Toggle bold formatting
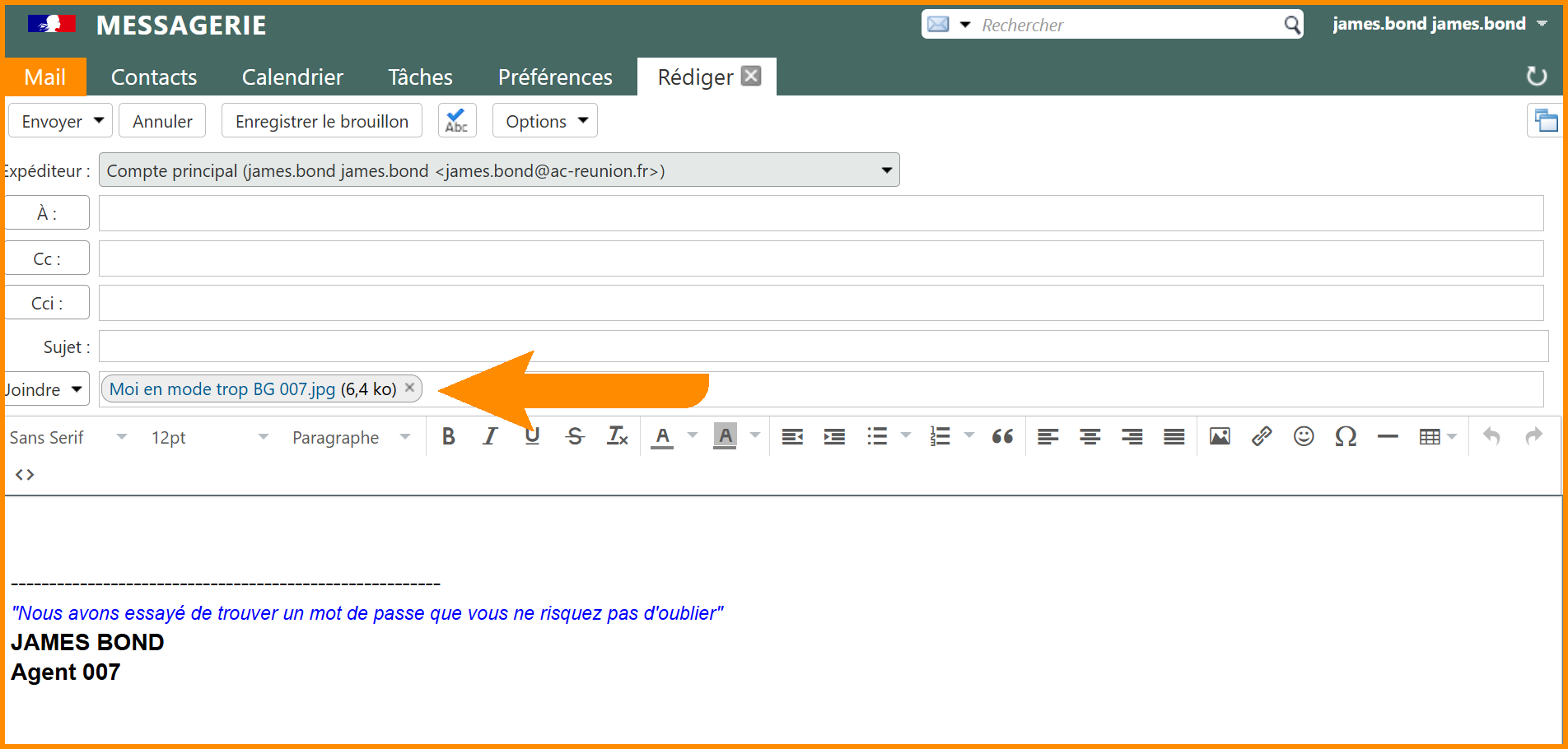 click(448, 436)
